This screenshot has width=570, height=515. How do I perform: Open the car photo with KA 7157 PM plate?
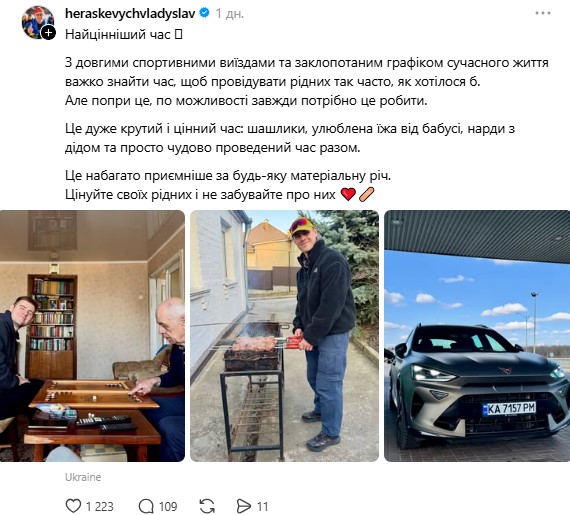(x=477, y=336)
